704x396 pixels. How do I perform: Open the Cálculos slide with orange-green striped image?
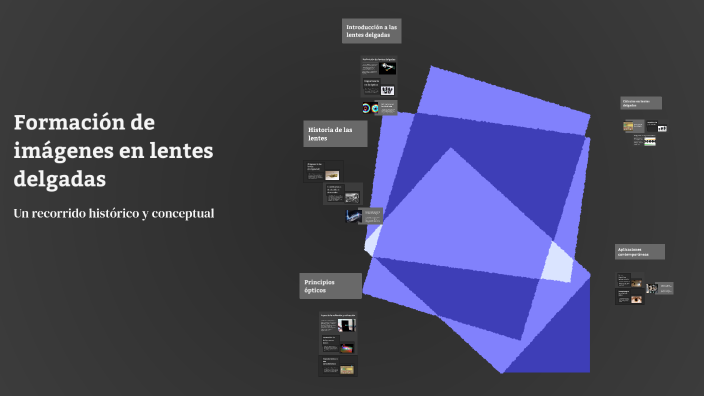coord(645,141)
